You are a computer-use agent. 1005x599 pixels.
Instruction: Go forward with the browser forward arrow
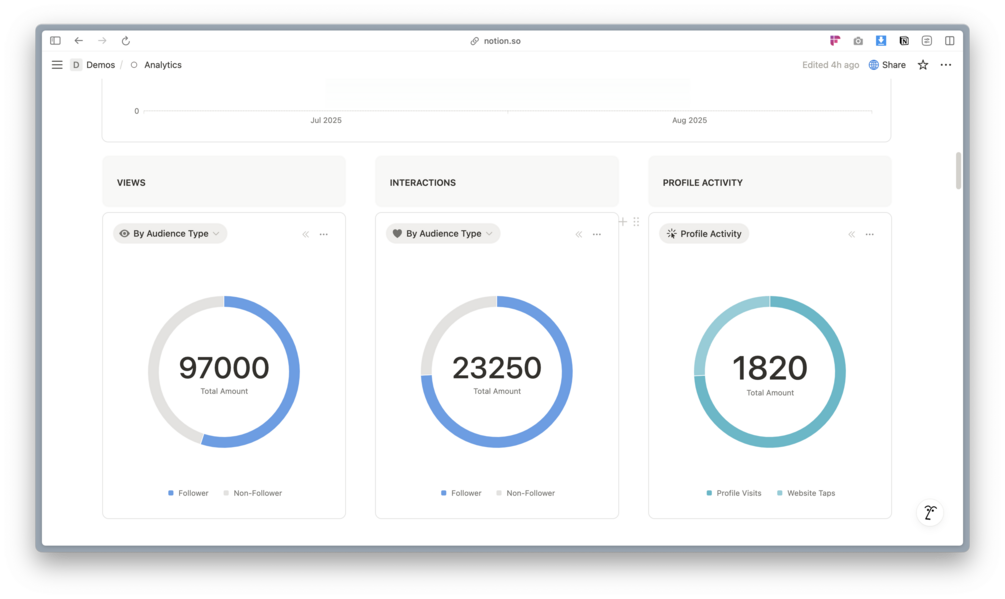[102, 40]
